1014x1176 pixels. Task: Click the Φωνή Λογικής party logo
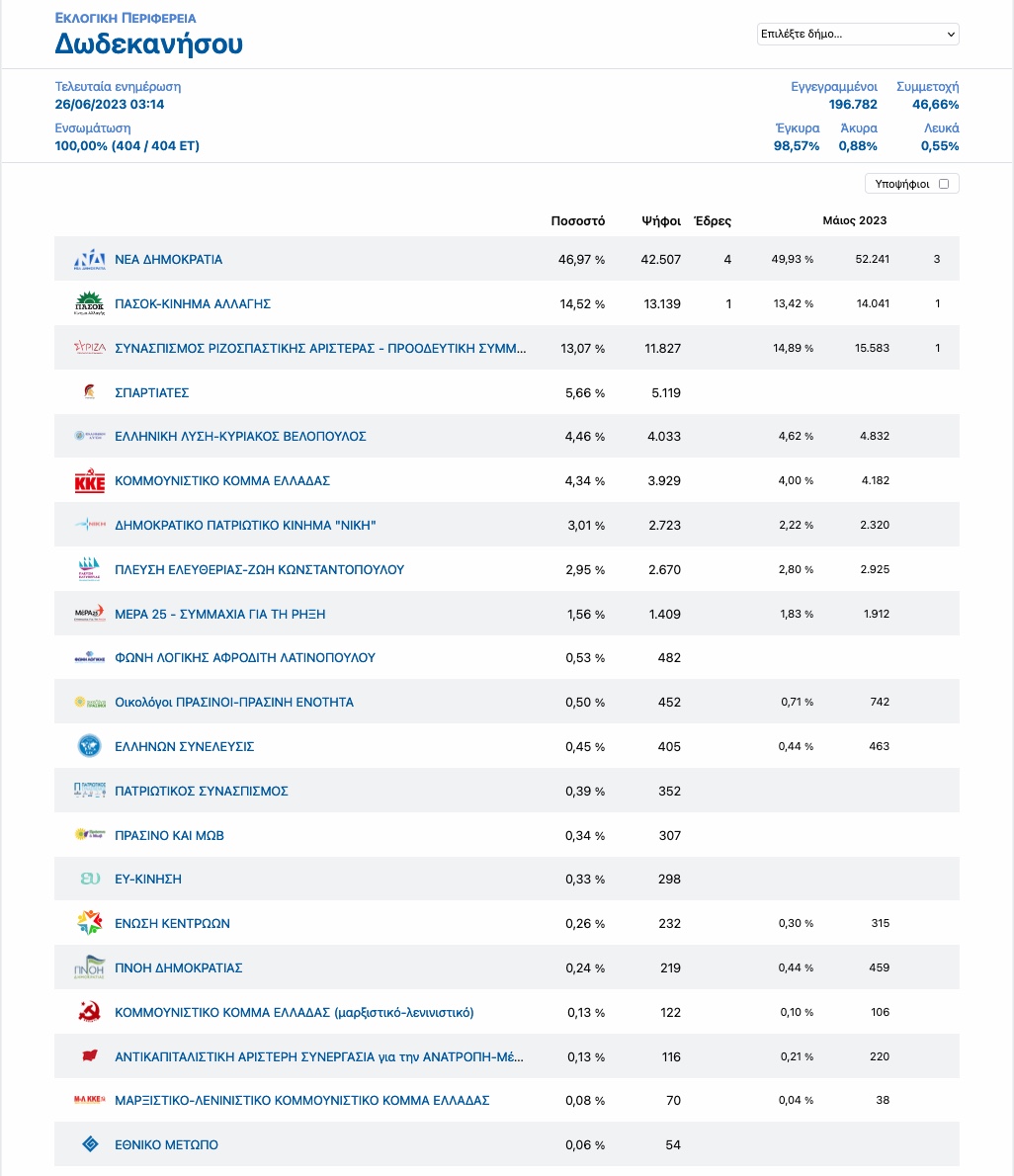[89, 658]
